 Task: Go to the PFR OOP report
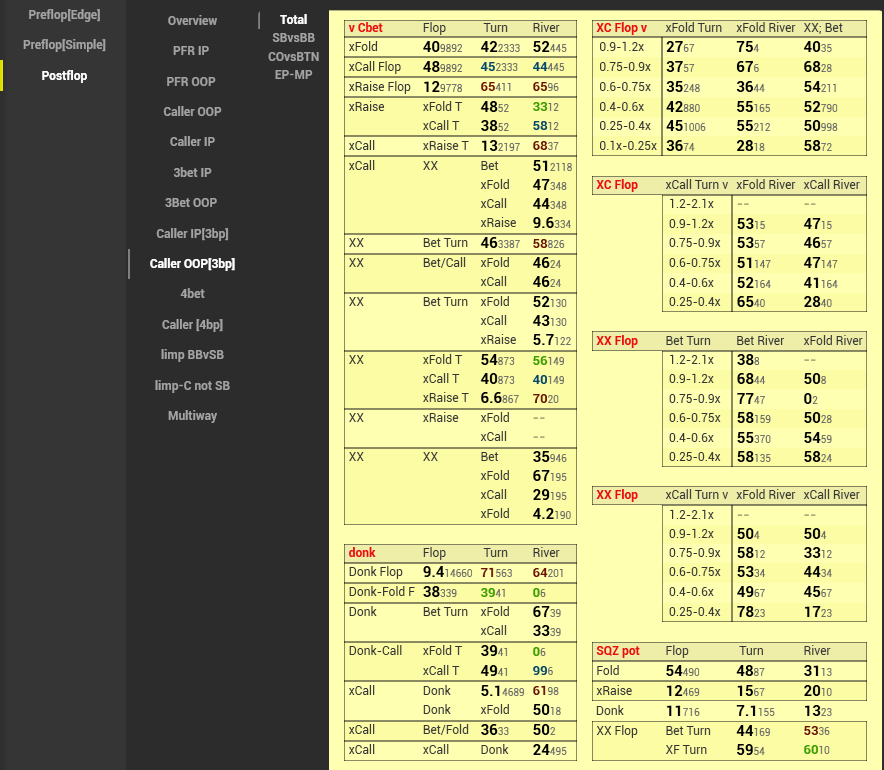click(x=191, y=81)
